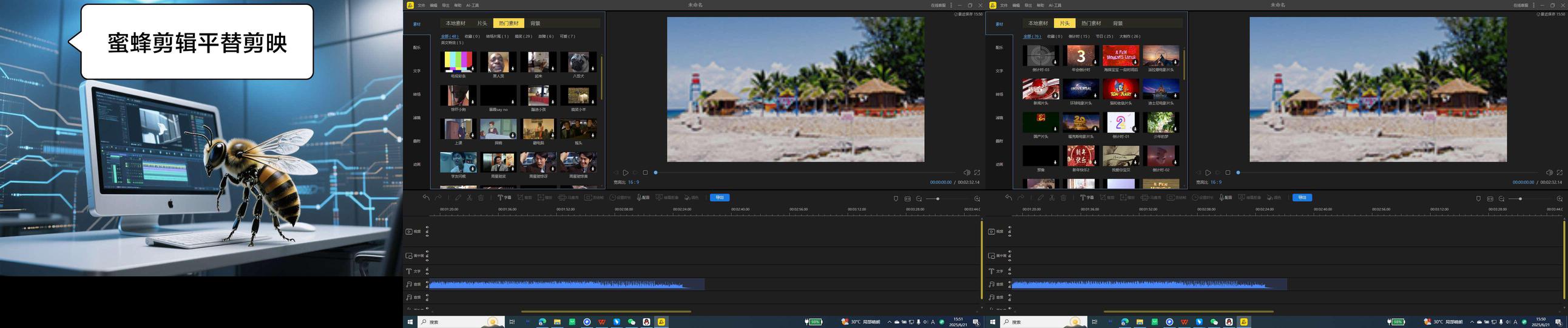
Task: Click the timeline zoom-in magnifier in the left window
Action: (x=977, y=199)
